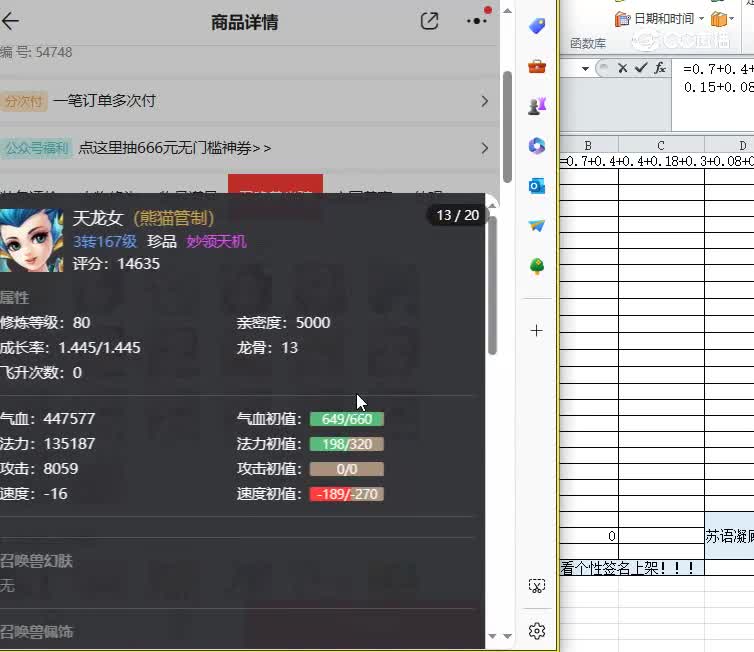Open the 点这里抽666元无门槛神券 row
The width and height of the screenshot is (754, 652).
coord(249,148)
